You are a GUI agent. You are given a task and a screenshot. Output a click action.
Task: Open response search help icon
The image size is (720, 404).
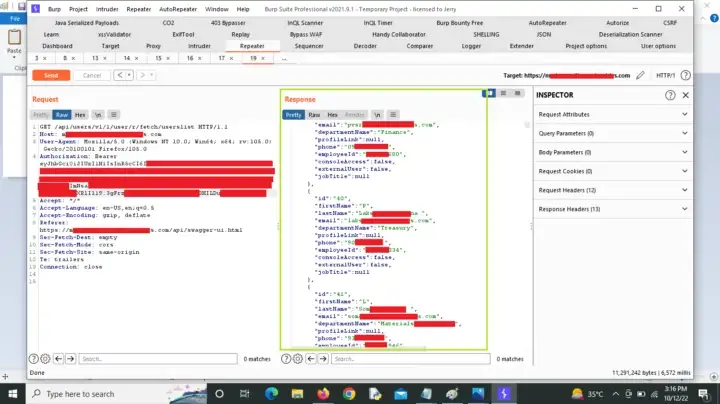point(286,359)
